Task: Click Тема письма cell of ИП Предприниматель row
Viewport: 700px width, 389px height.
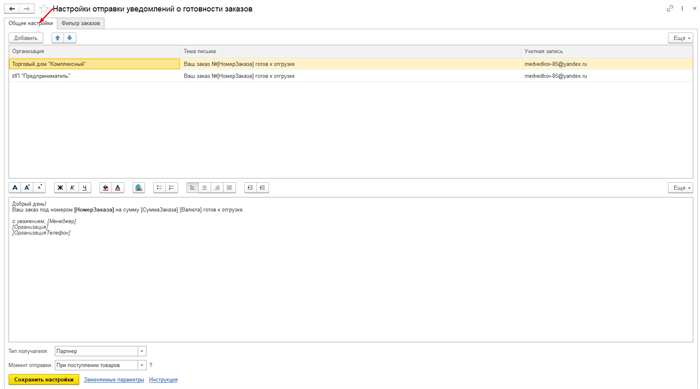Action: click(351, 76)
